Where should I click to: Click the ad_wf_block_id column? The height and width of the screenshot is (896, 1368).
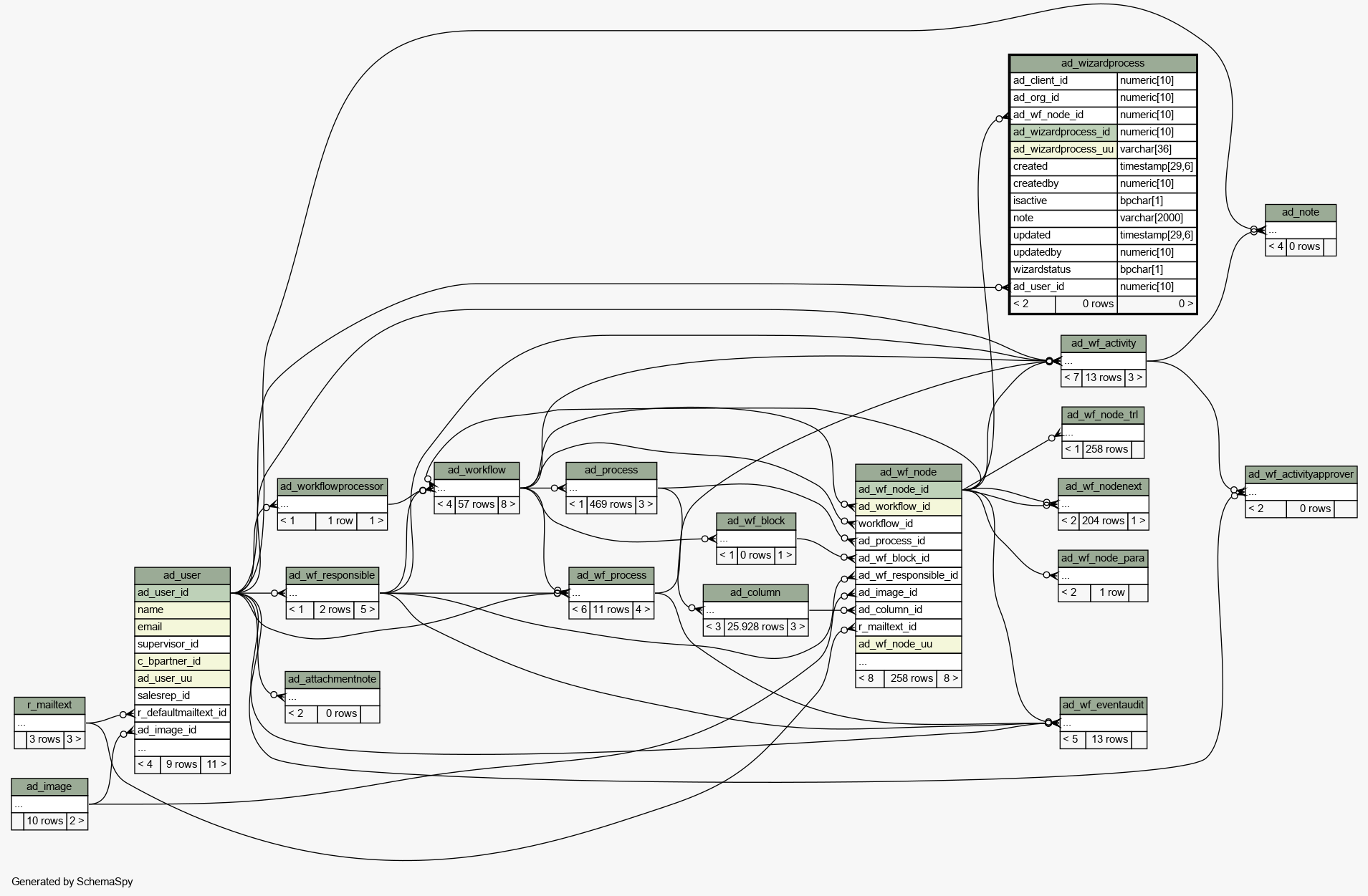908,559
